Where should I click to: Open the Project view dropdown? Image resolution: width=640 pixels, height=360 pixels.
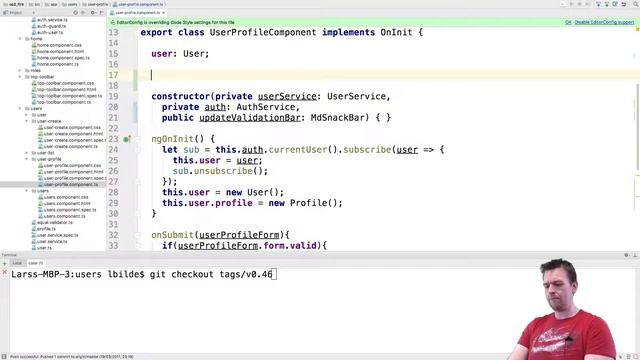(x=33, y=13)
